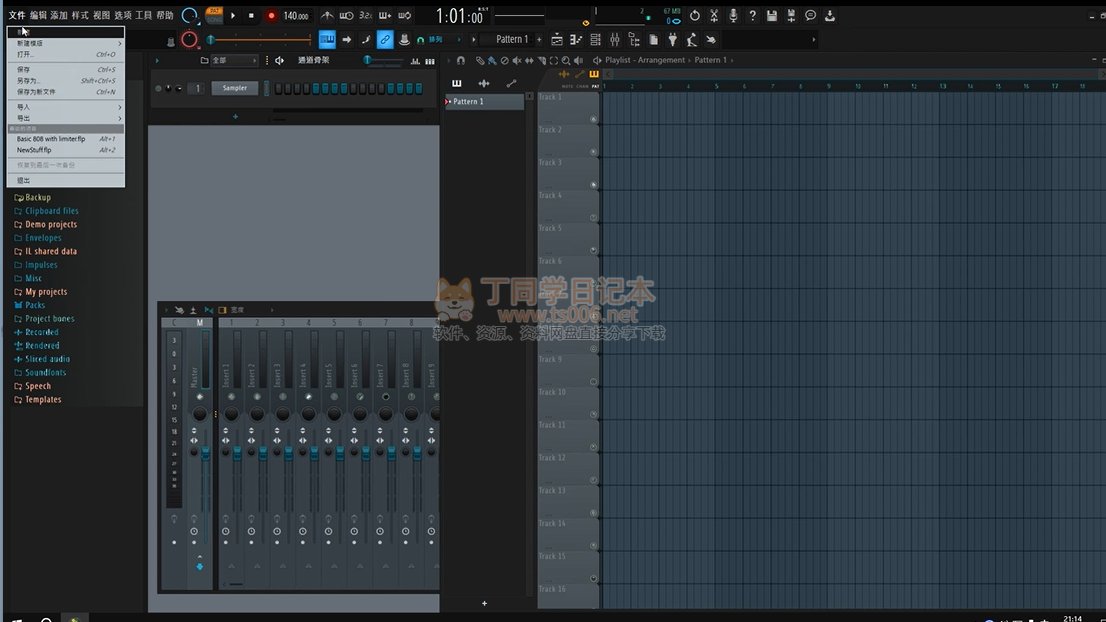Click the question mark help icon

(x=752, y=16)
